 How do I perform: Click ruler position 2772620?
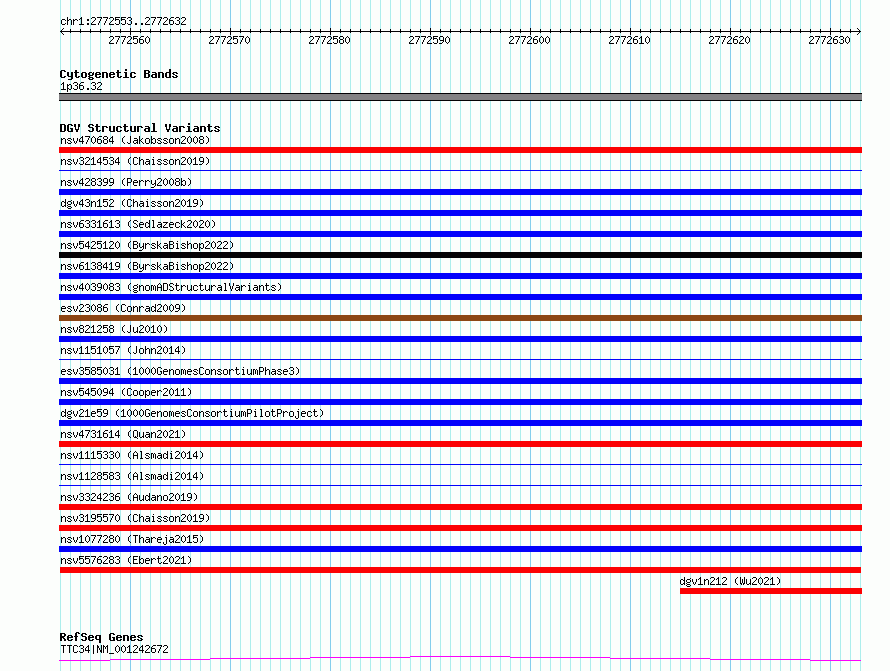tap(729, 40)
